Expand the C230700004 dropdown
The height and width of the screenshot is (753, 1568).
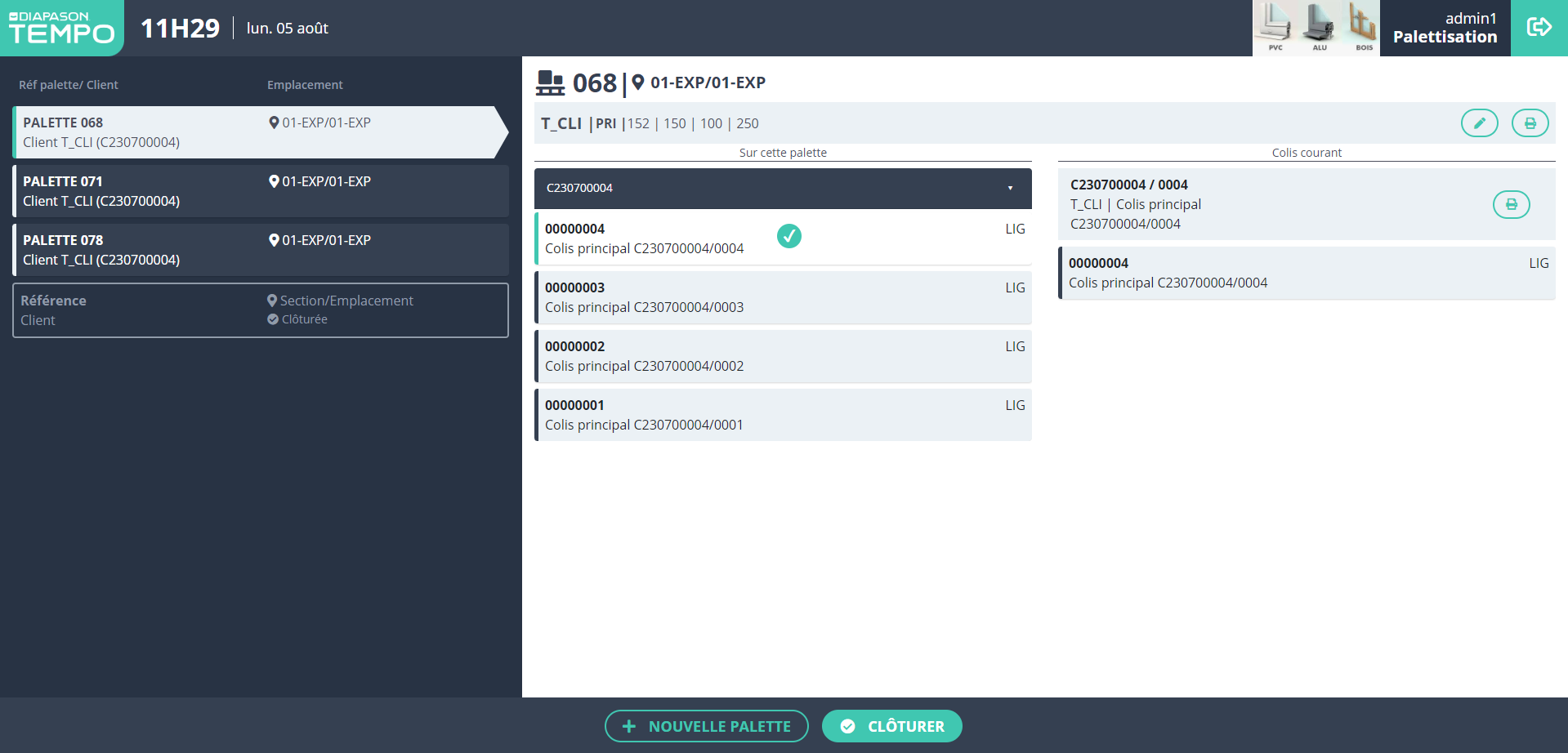click(x=1010, y=189)
